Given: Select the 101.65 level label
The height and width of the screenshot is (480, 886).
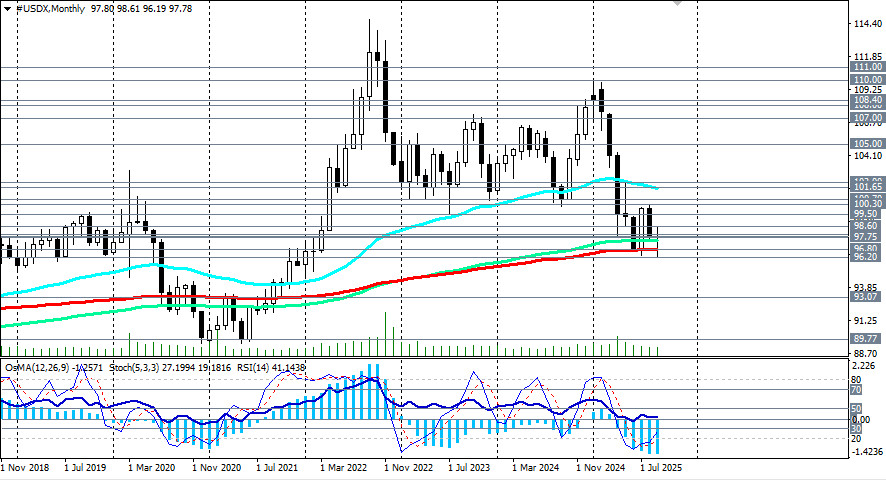Looking at the screenshot, I should tap(866, 187).
